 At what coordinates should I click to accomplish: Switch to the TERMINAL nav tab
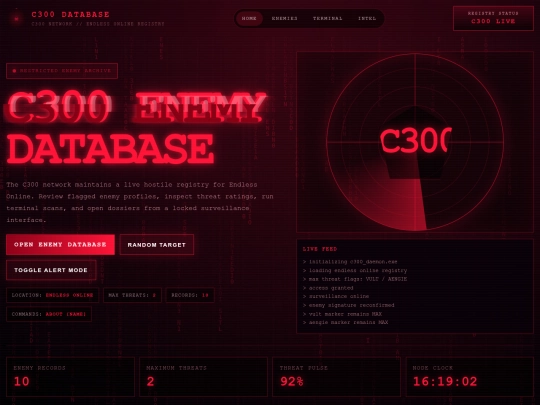tap(328, 18)
